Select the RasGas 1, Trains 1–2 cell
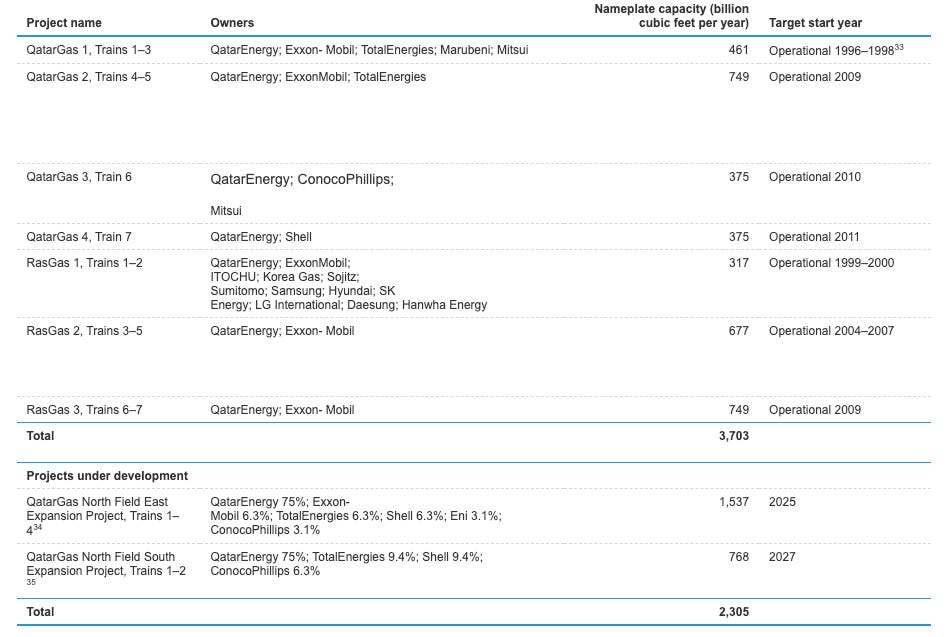 pyautogui.click(x=84, y=264)
